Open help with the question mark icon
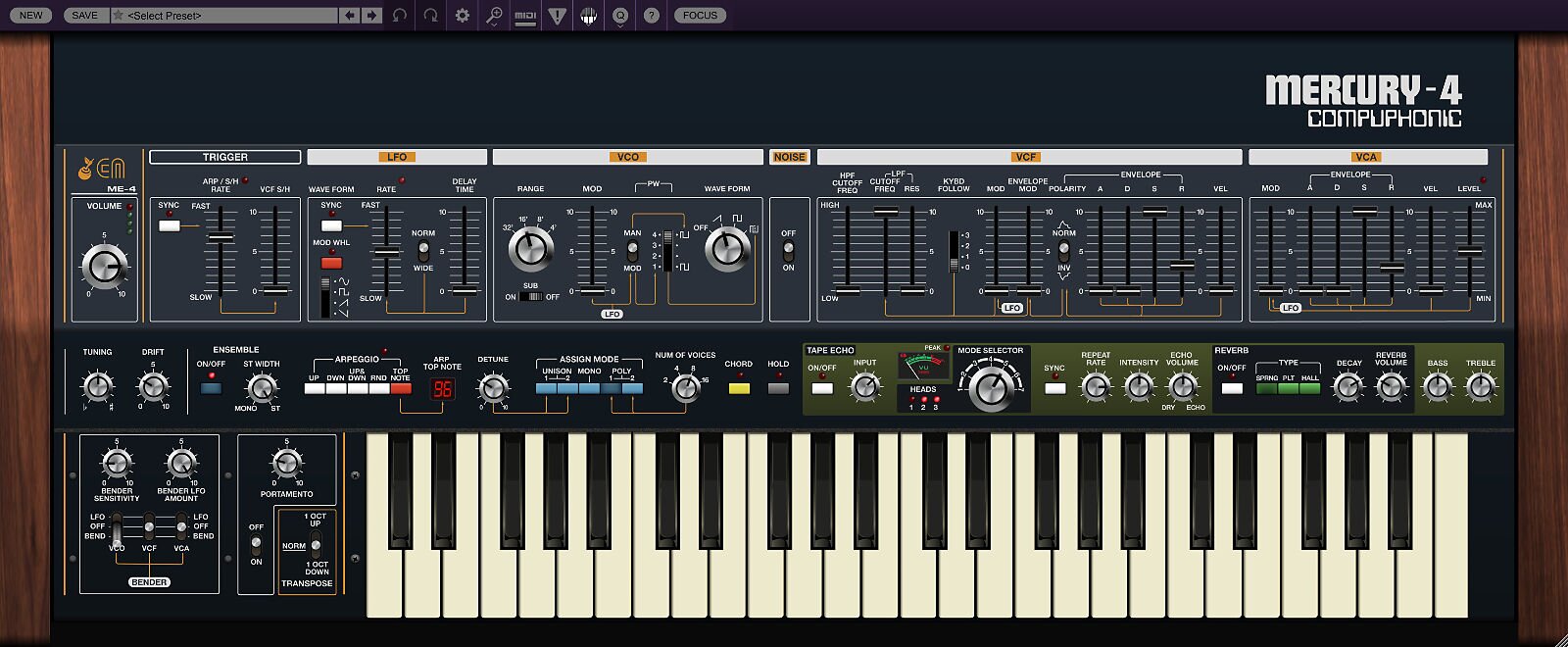Viewport: 1568px width, 647px height. point(651,16)
